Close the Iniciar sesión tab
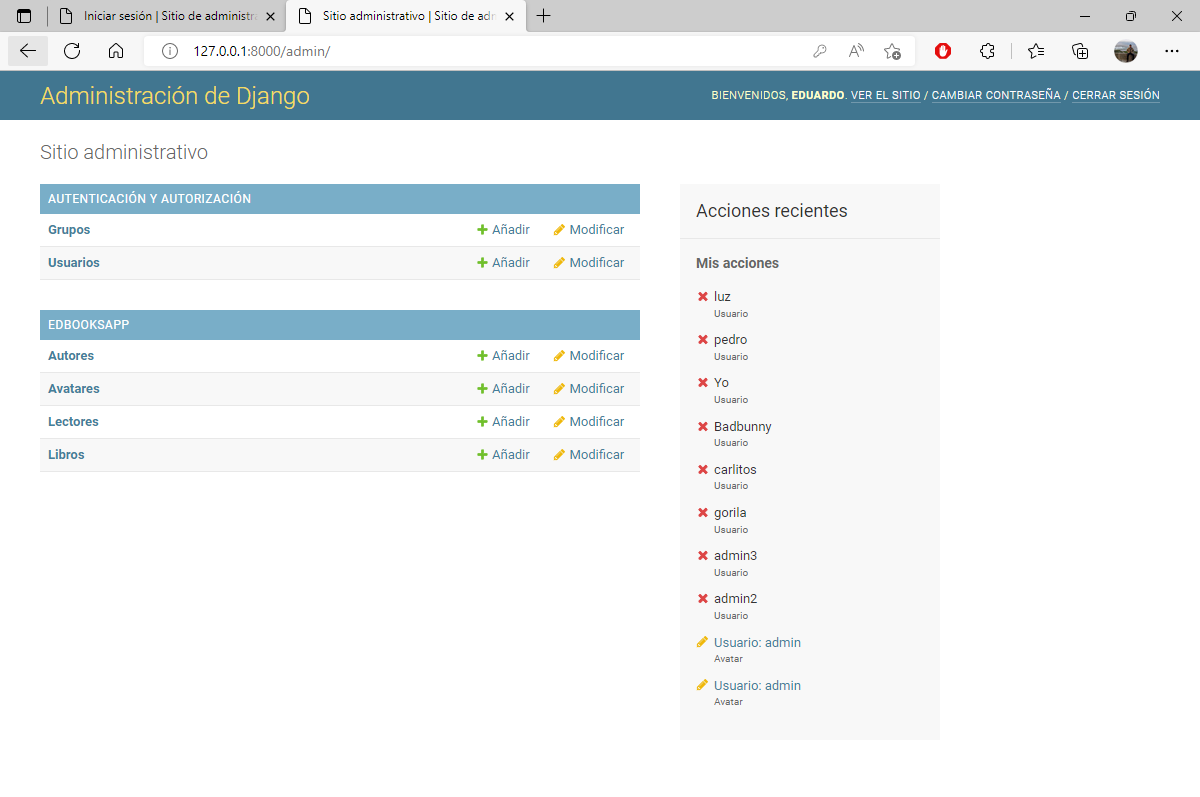Screen dimensions: 1200x797 271,16
